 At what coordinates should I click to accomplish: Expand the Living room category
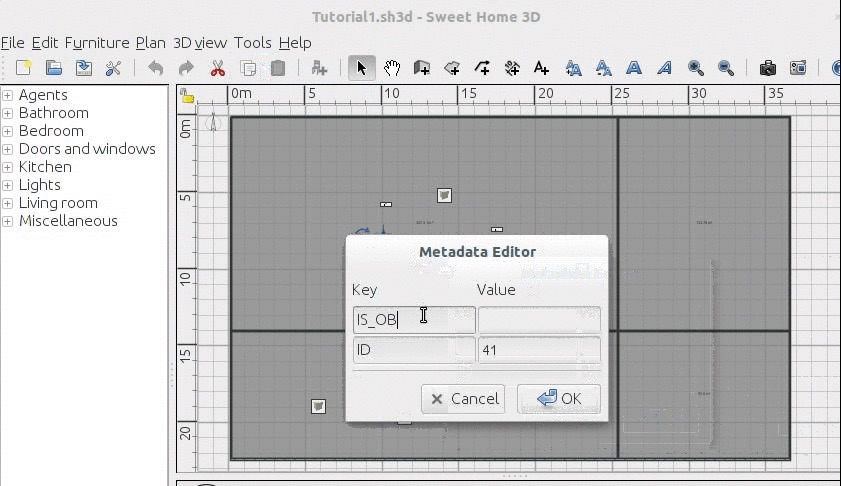point(8,204)
